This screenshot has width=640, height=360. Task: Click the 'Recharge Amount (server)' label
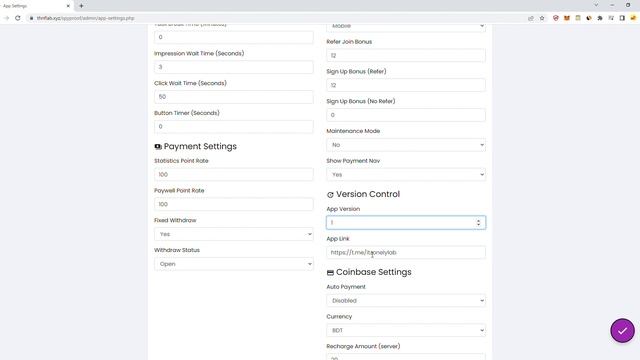coord(363,346)
